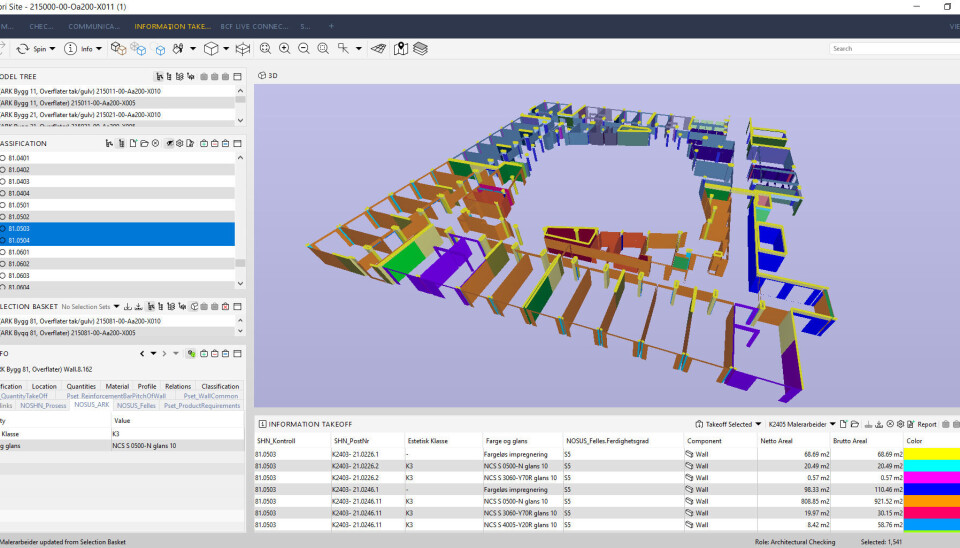The image size is (960, 548).
Task: Go back in Info panel history
Action: (142, 353)
